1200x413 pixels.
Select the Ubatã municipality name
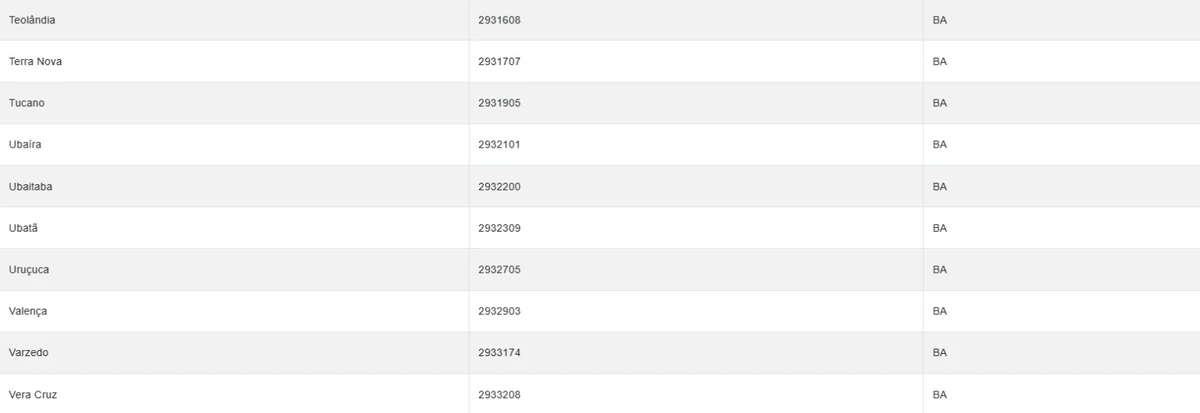[x=23, y=228]
